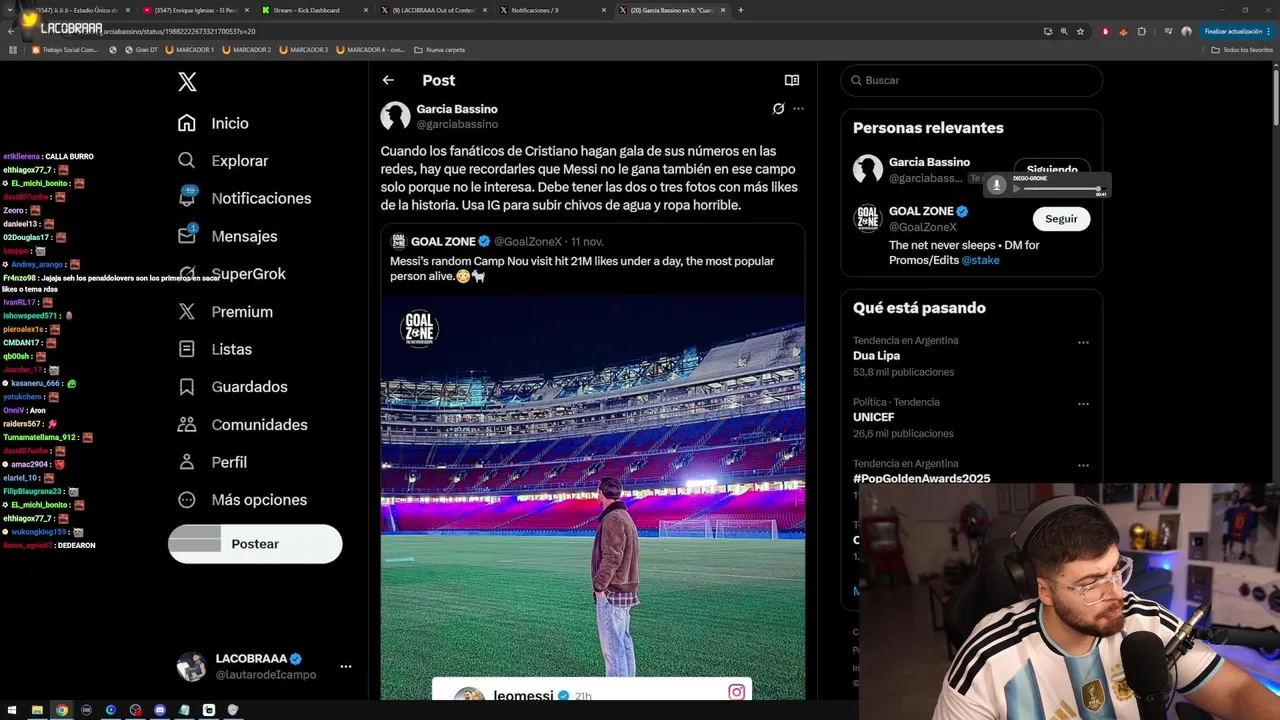The image size is (1280, 720).
Task: Open Más opciones menu
Action: point(242,500)
